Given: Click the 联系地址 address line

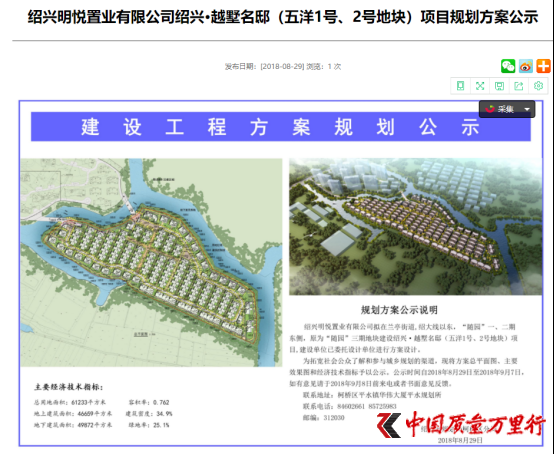Looking at the screenshot, I should point(372,395).
